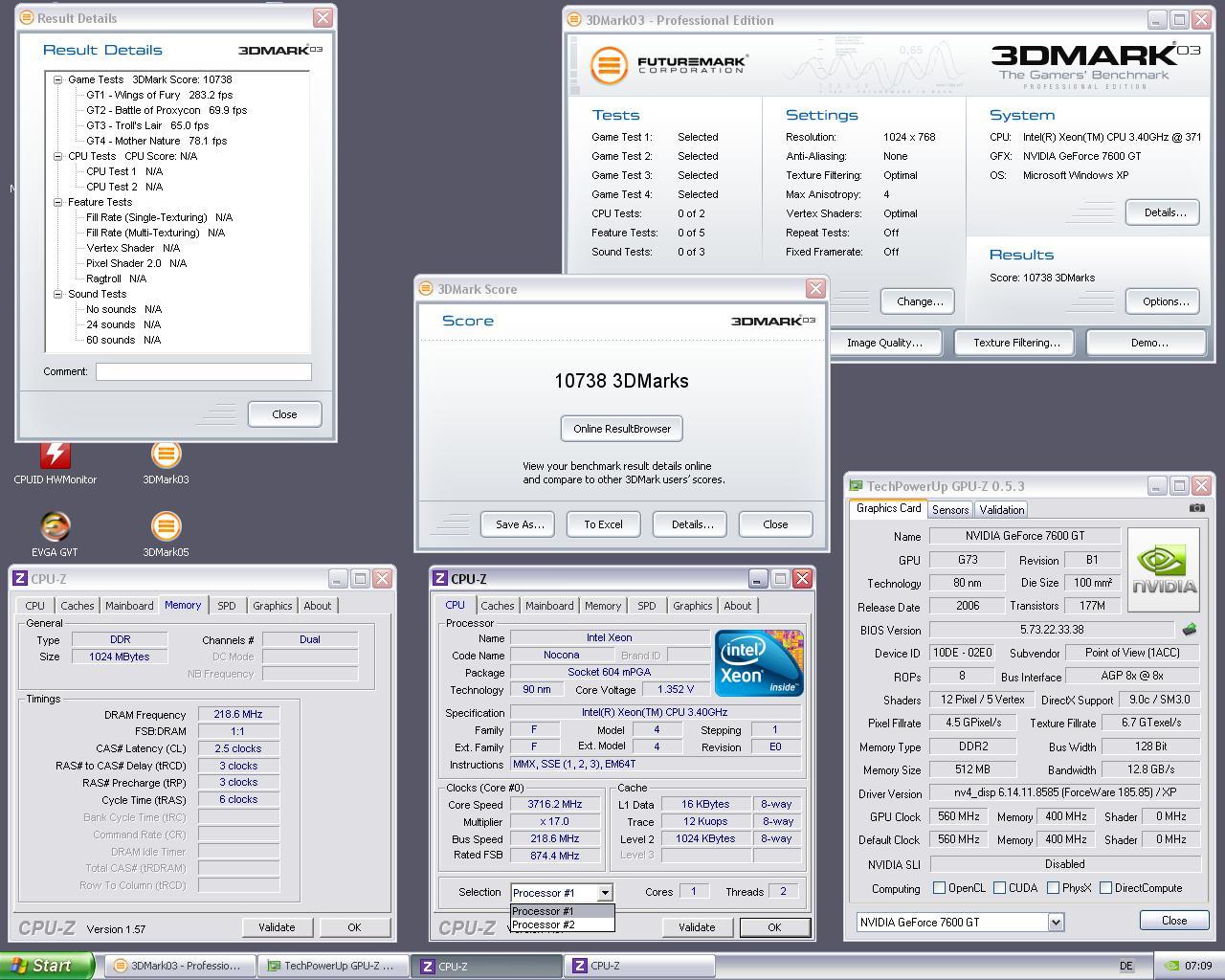Select the Pixel Shader 2.0 tree row
Image resolution: width=1225 pixels, height=980 pixels.
pyautogui.click(x=136, y=263)
